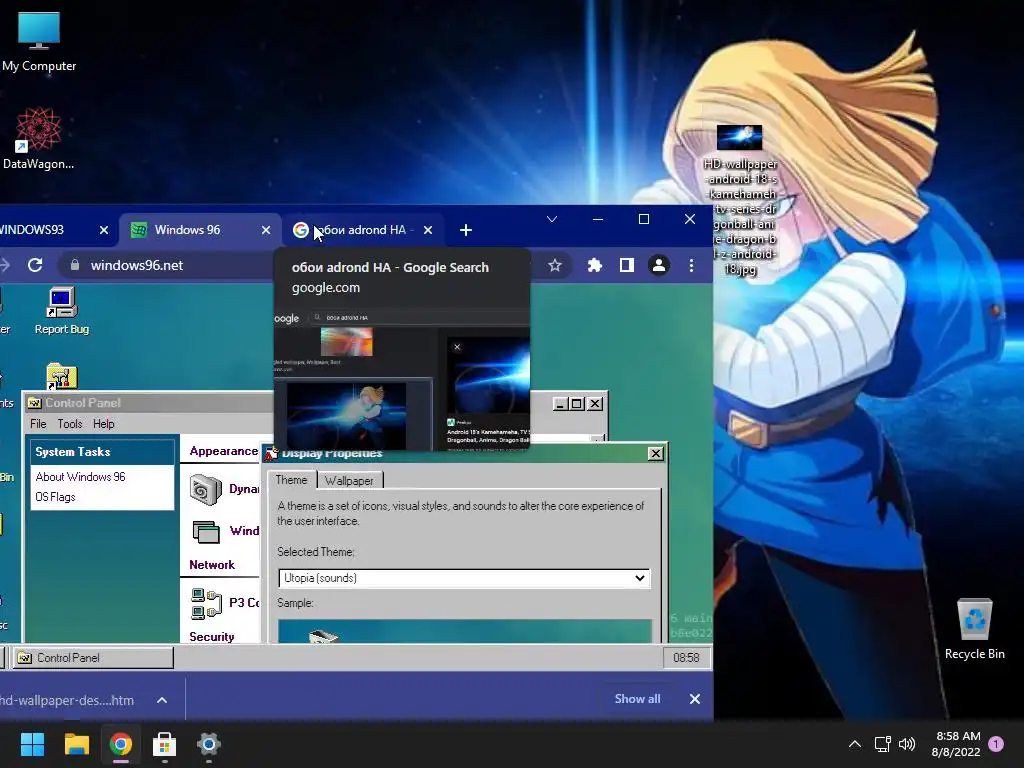
Task: Open the Tools menu in Control Panel
Action: click(x=70, y=424)
